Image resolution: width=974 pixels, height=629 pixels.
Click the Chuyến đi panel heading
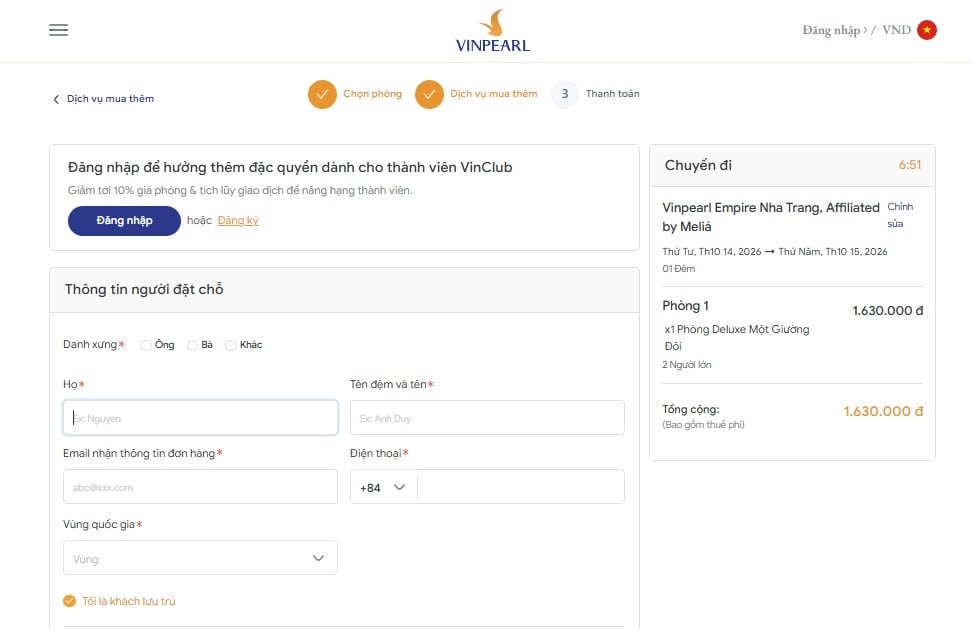698,165
